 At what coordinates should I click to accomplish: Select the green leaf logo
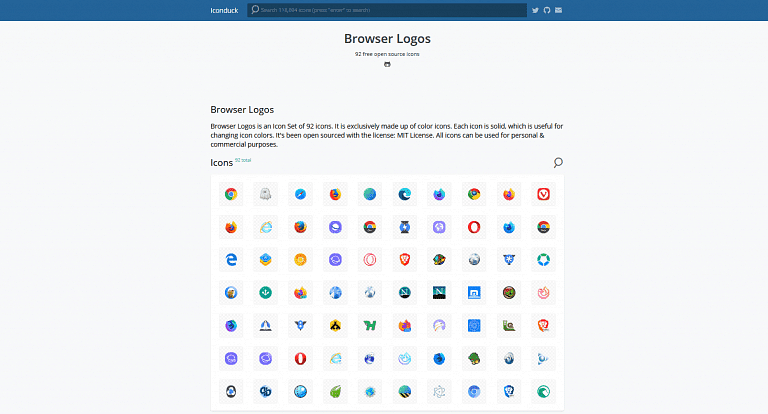[x=335, y=391]
